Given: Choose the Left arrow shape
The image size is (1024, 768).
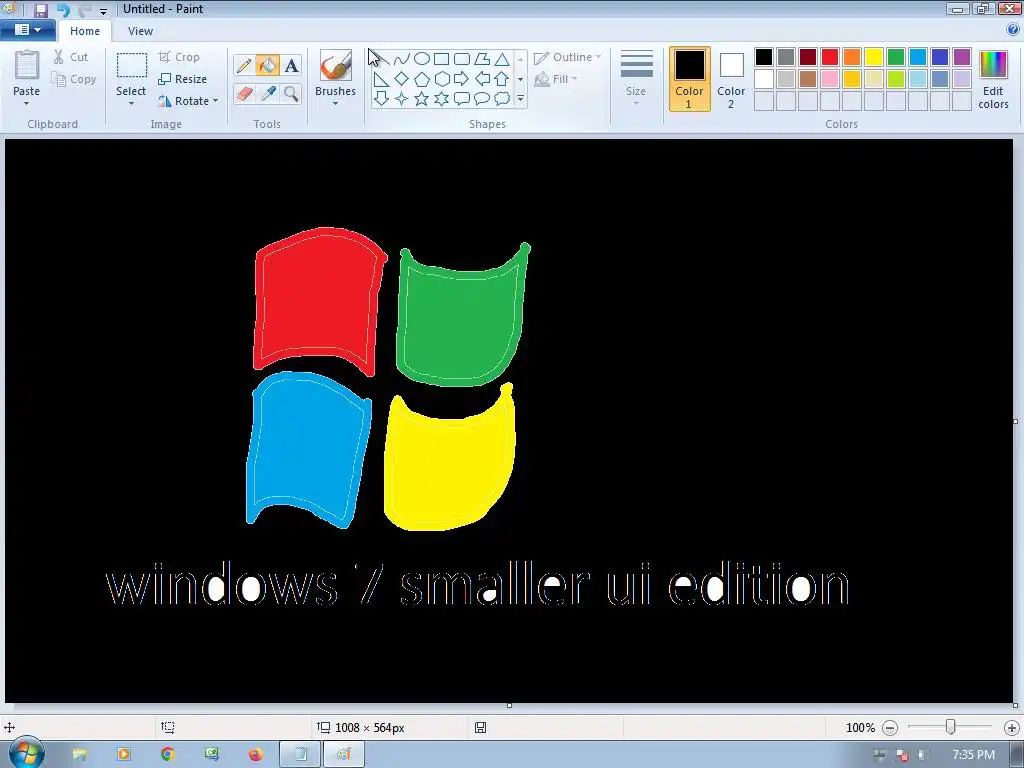Looking at the screenshot, I should (x=482, y=79).
